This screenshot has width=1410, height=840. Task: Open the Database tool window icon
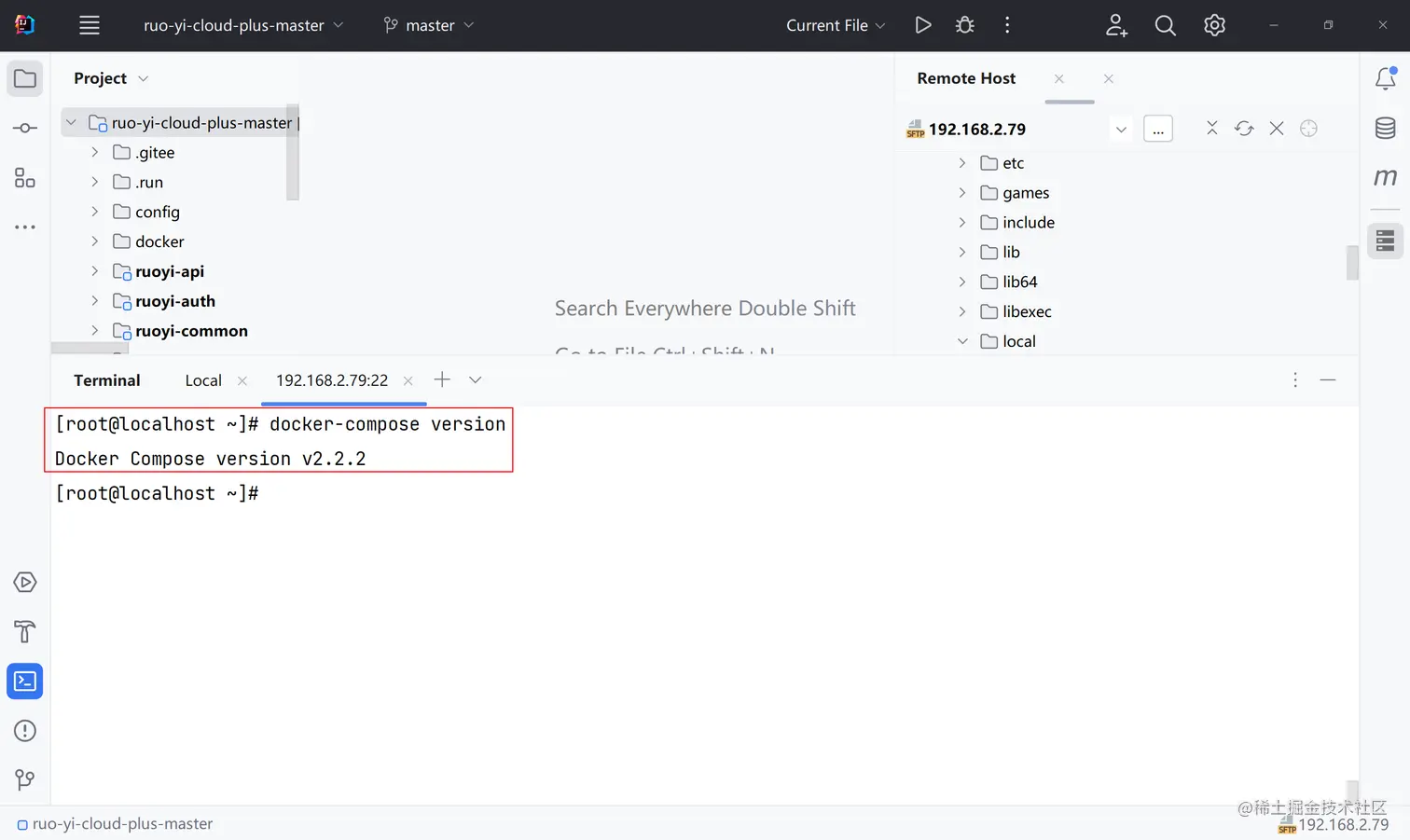coord(1386,128)
